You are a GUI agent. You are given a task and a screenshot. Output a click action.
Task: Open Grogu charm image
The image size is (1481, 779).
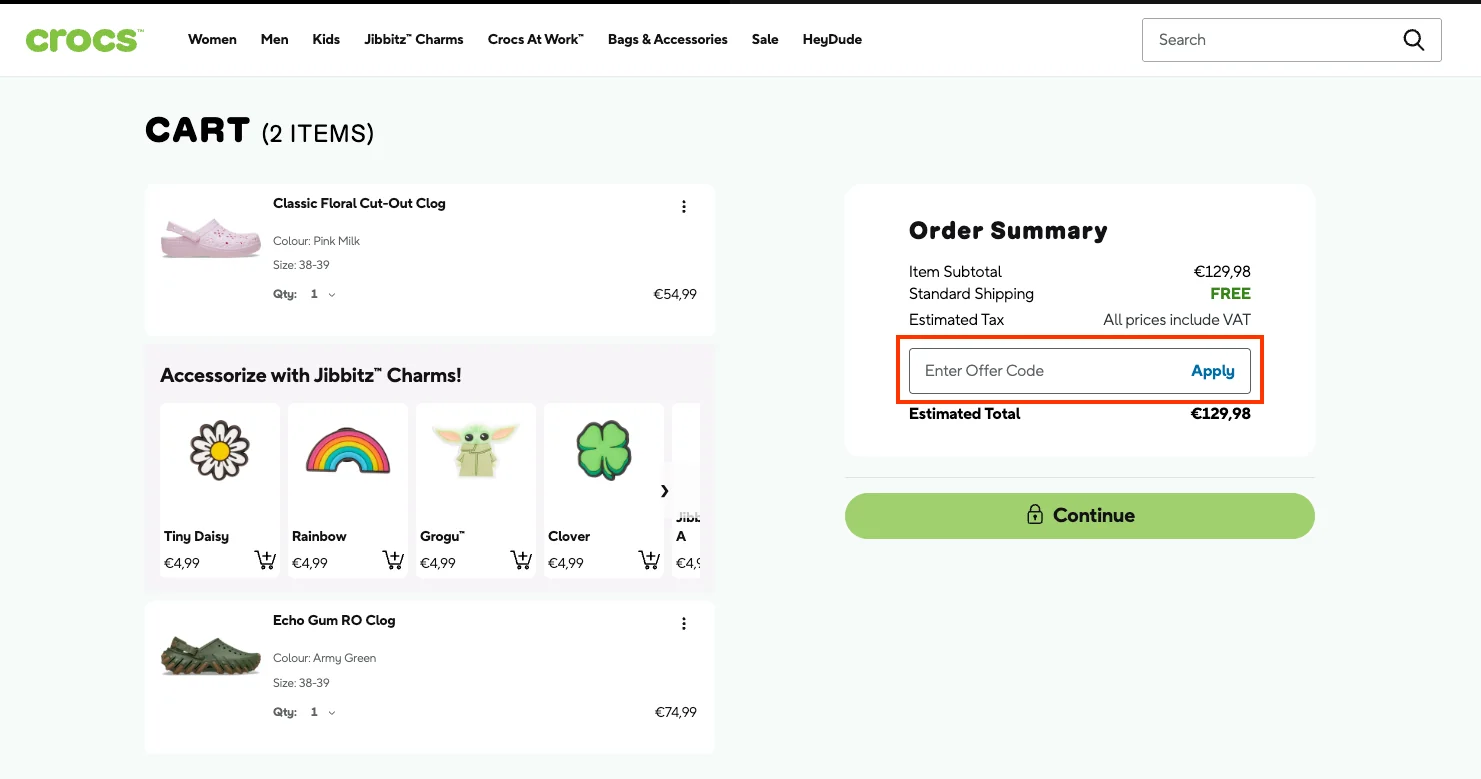coord(476,449)
